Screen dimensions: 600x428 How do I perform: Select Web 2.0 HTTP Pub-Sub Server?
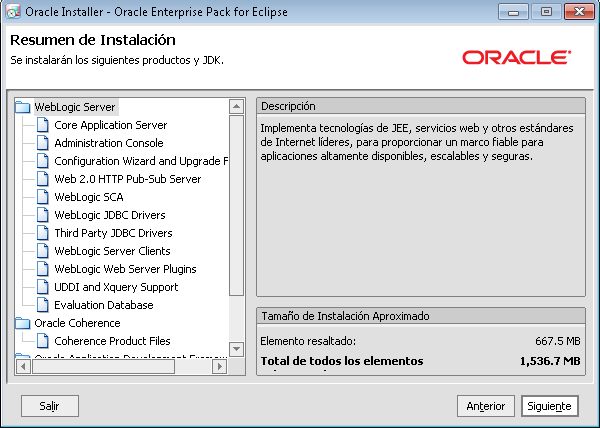pos(127,179)
